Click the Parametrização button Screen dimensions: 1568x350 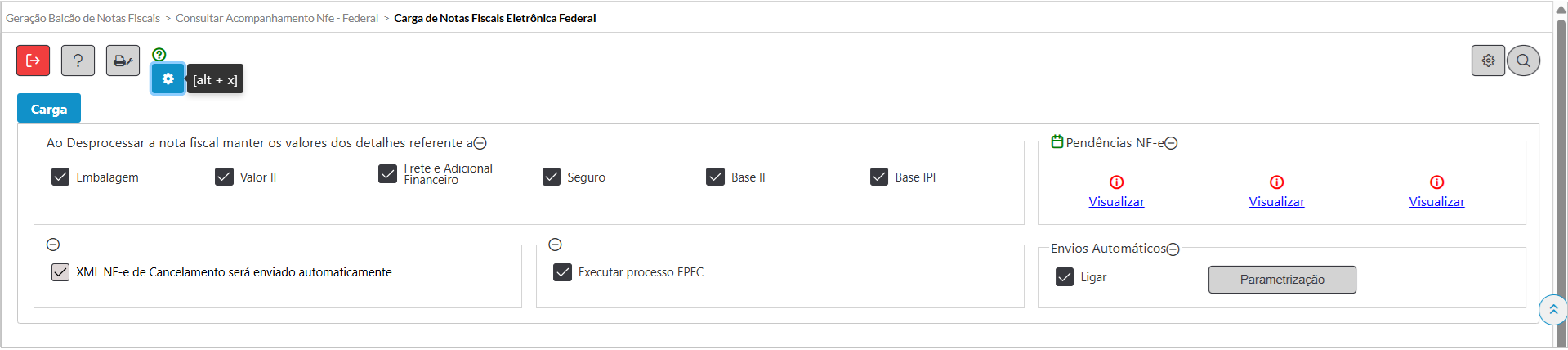(1282, 280)
